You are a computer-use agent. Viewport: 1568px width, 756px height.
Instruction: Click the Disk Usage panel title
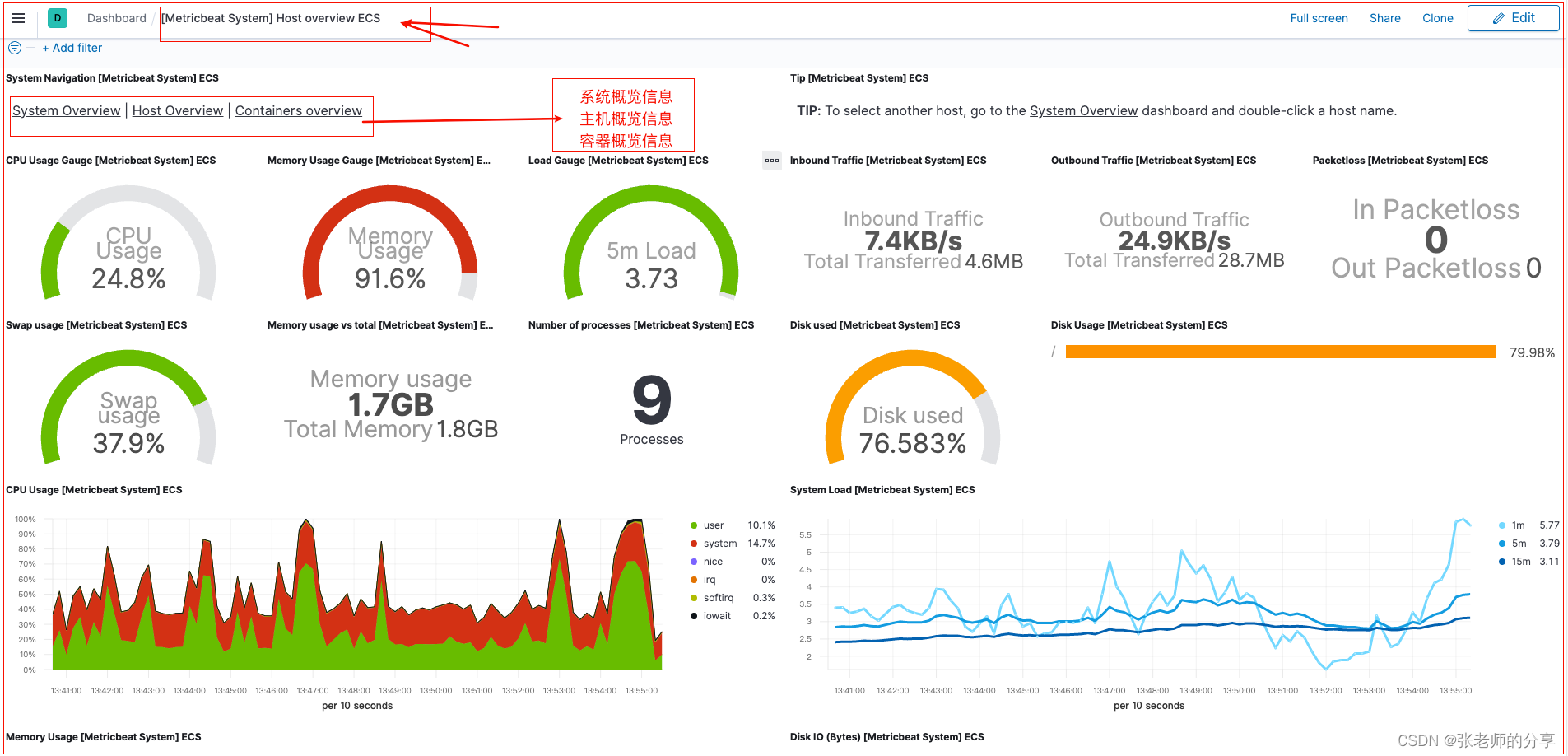click(x=1139, y=325)
